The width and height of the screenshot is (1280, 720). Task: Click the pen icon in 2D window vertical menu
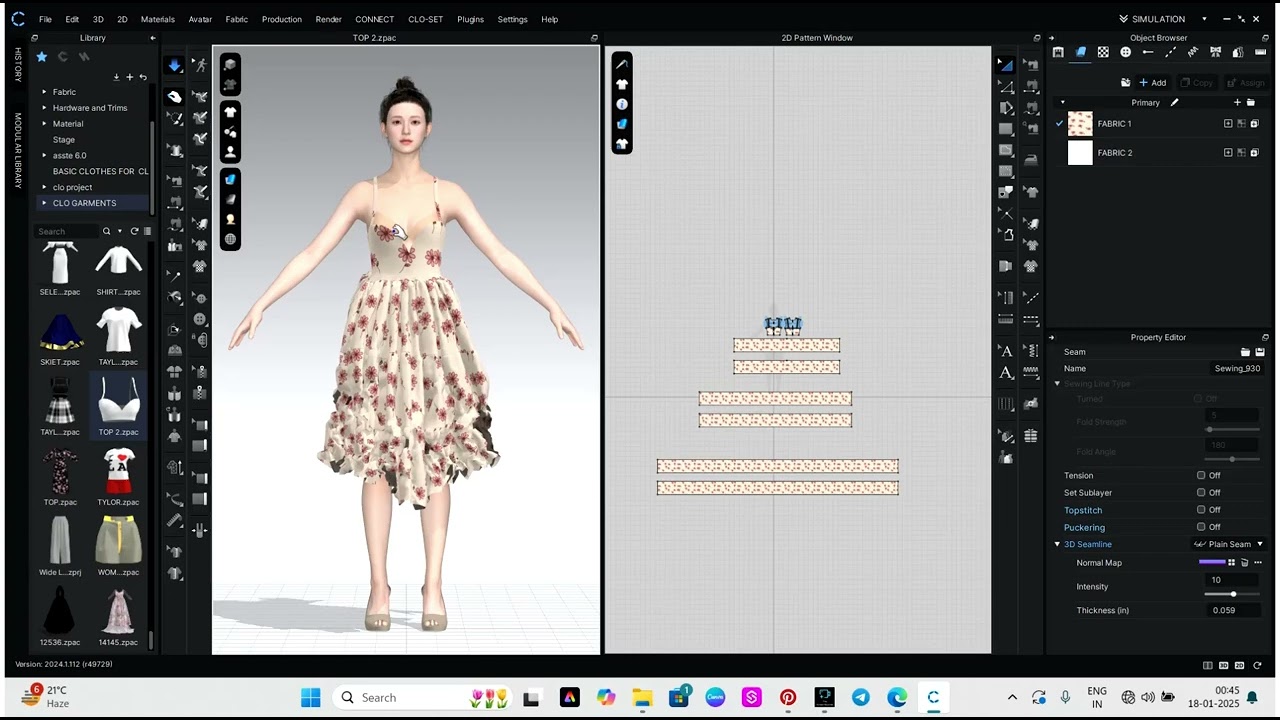point(622,64)
